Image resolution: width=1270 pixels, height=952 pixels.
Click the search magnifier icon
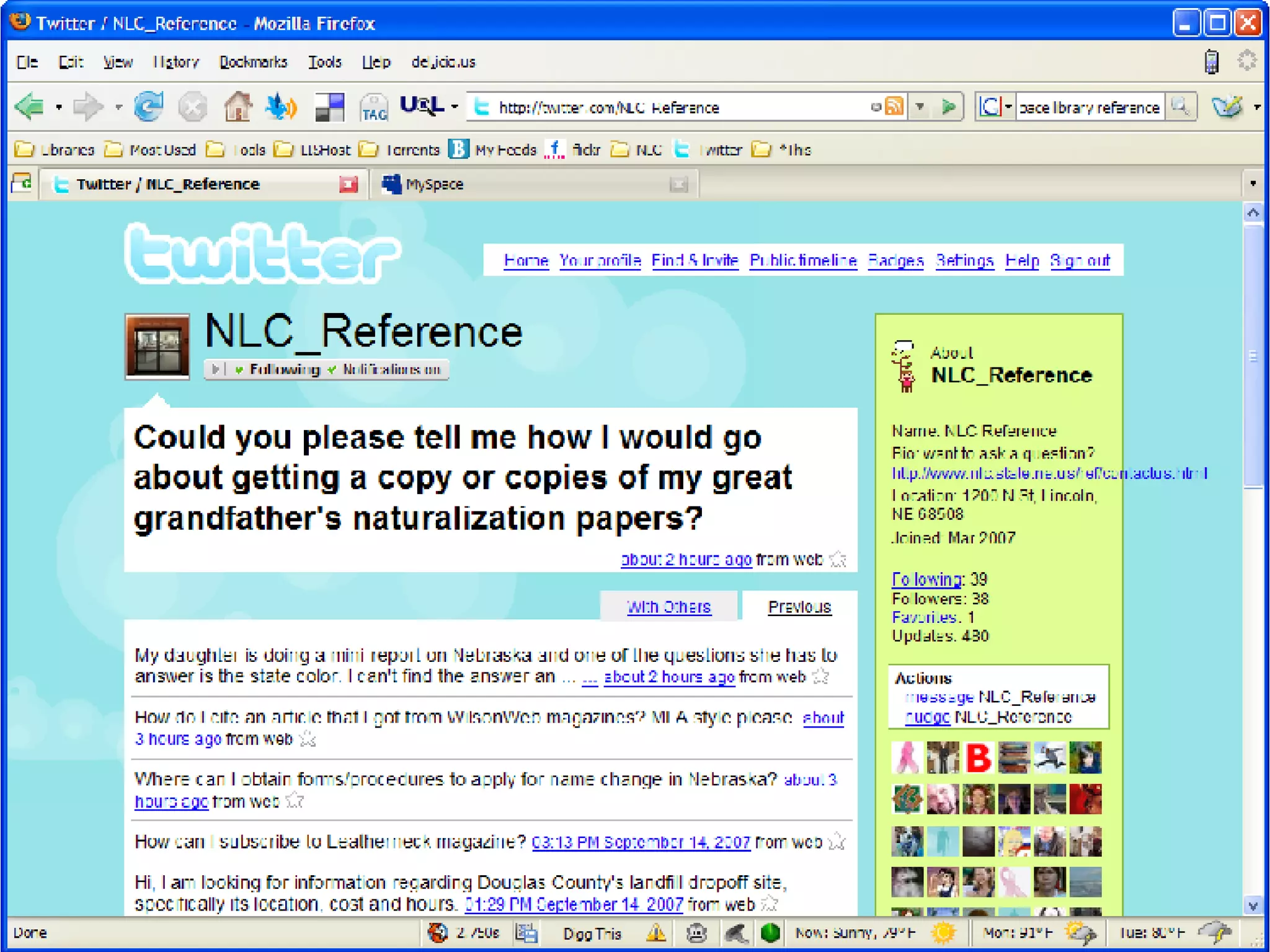click(1180, 107)
